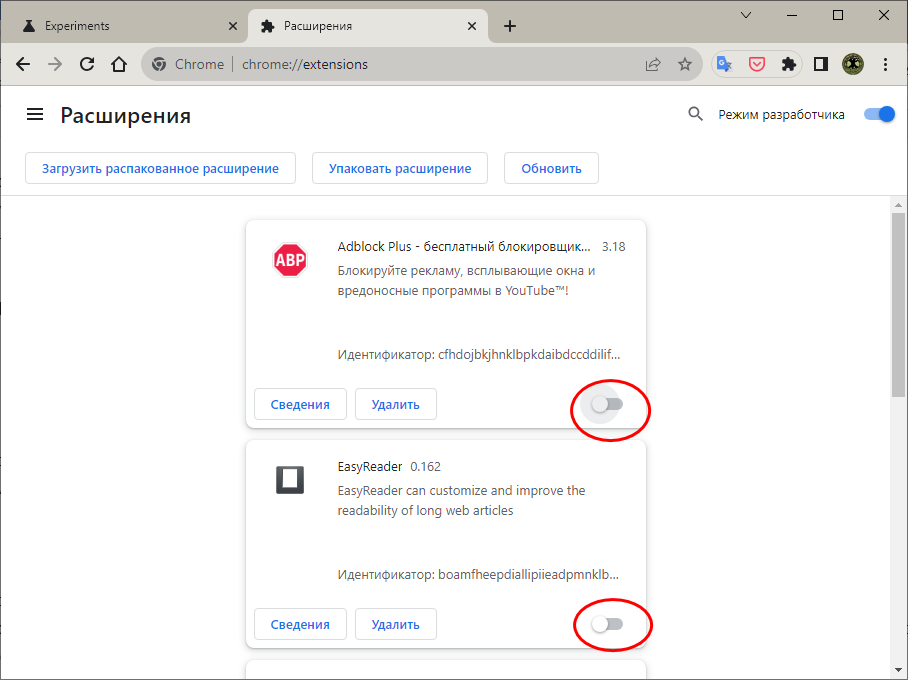Close the Experiments tab

click(x=233, y=26)
